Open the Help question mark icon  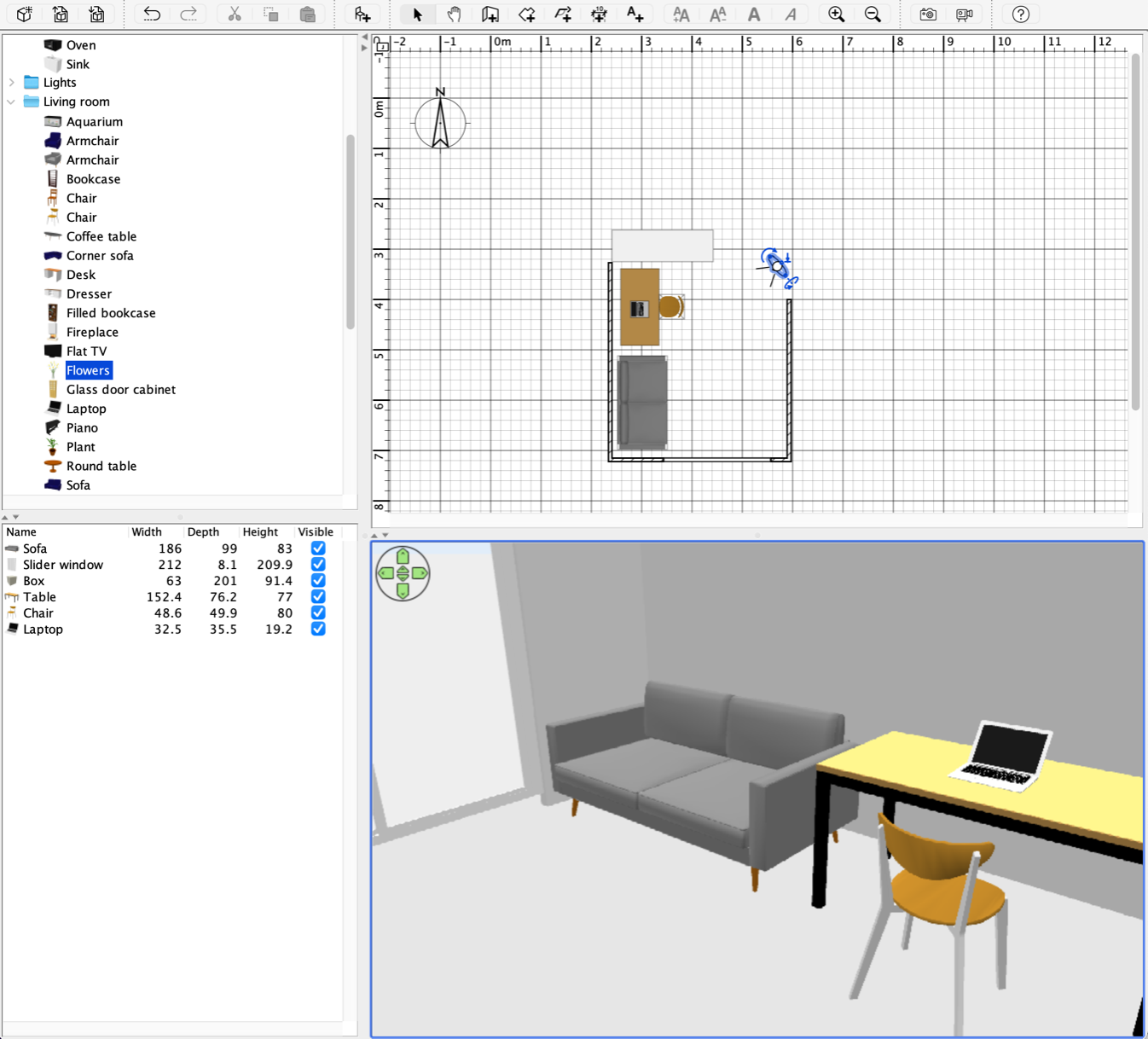click(1020, 15)
